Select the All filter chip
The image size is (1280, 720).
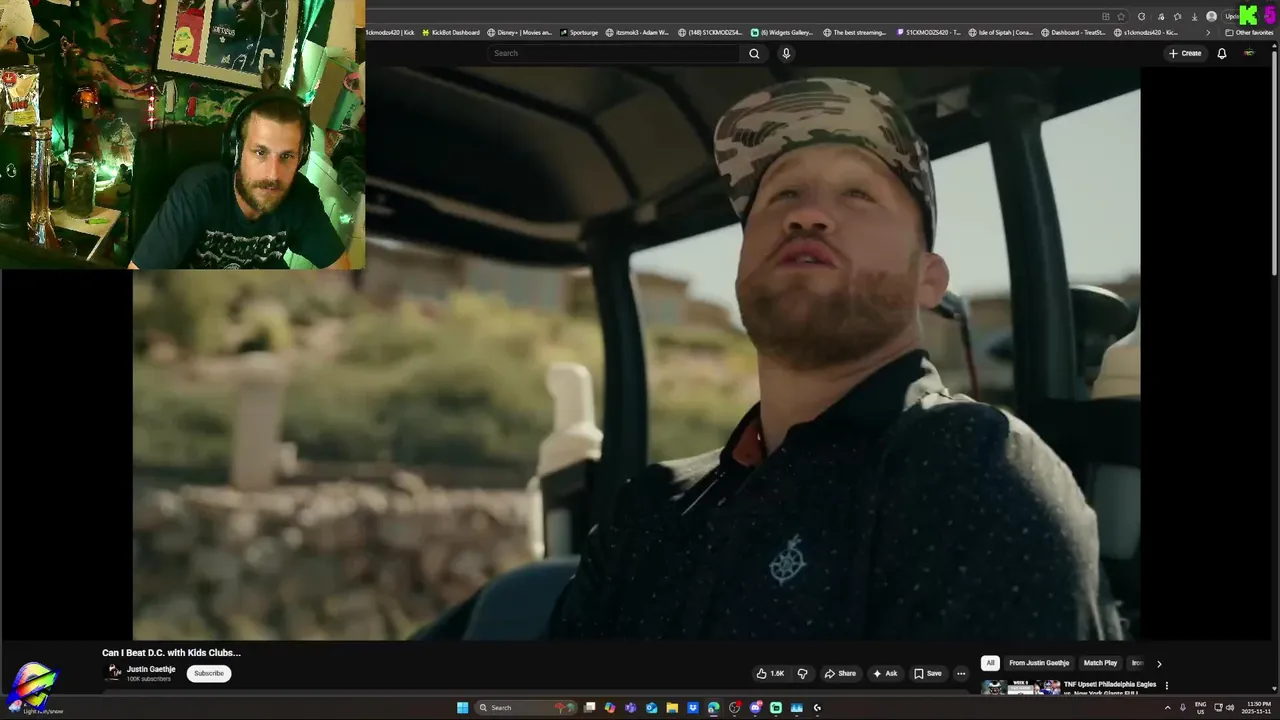pos(990,663)
